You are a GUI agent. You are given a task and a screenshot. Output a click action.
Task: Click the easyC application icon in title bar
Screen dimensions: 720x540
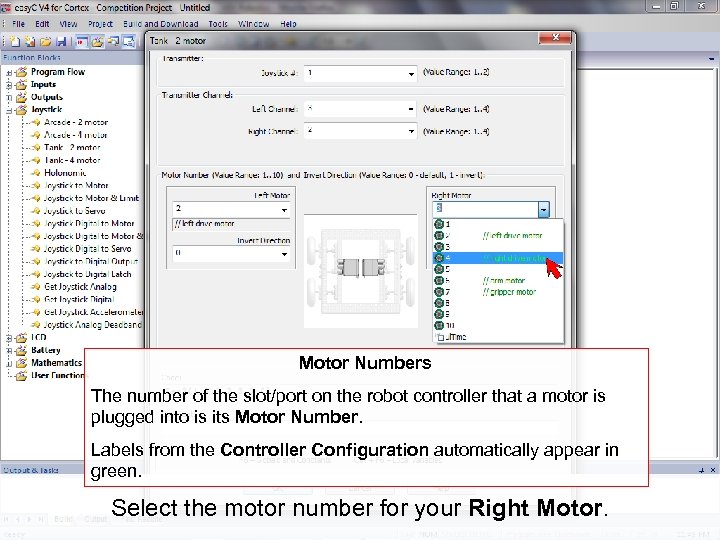tap(6, 7)
